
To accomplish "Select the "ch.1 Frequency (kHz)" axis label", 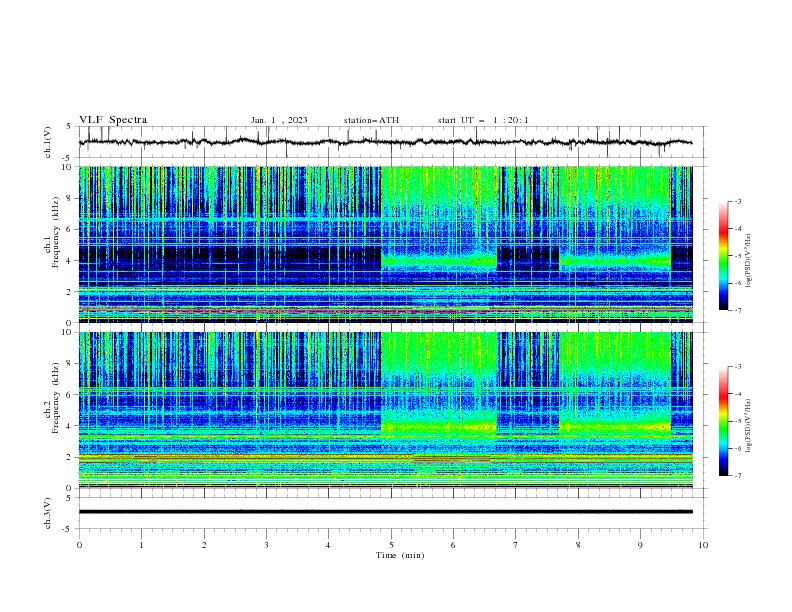I will 52,232.
